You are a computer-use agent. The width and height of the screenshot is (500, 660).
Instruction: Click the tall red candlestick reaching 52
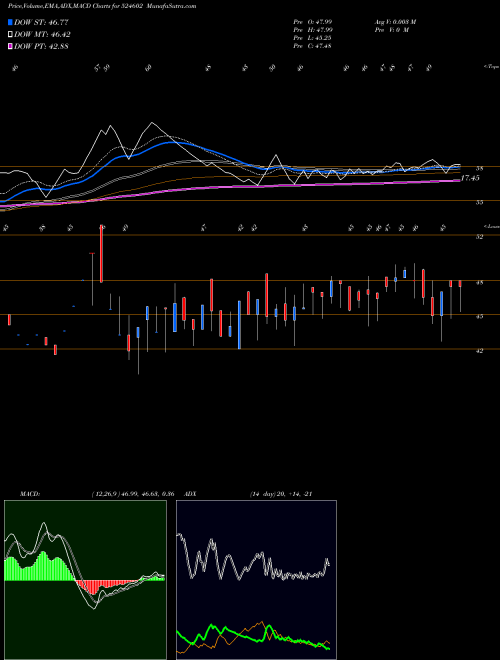tap(101, 254)
